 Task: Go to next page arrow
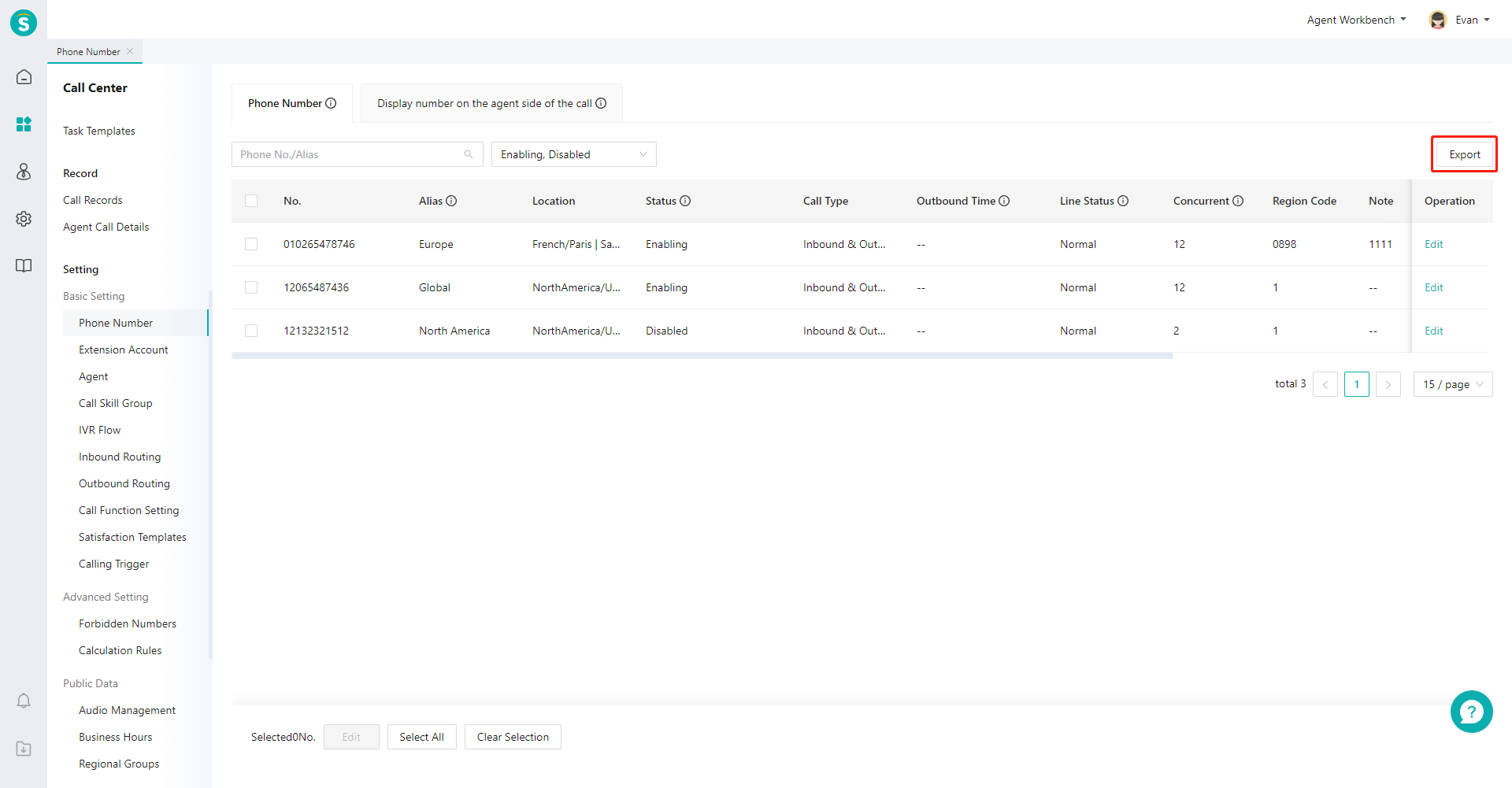pyautogui.click(x=1388, y=384)
